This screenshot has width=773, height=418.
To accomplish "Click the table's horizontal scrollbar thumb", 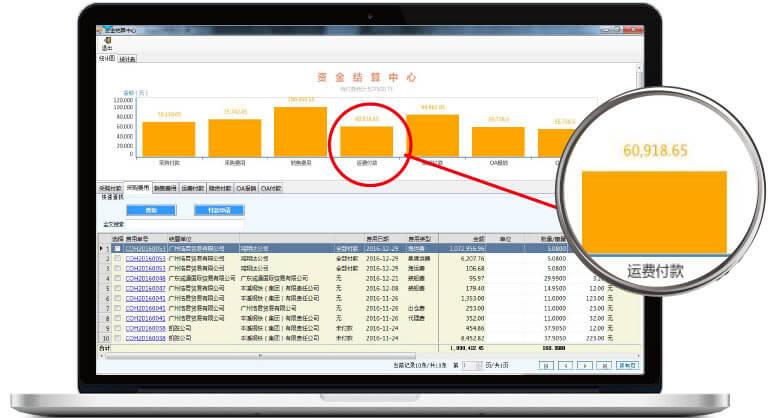I will pyautogui.click(x=260, y=355).
